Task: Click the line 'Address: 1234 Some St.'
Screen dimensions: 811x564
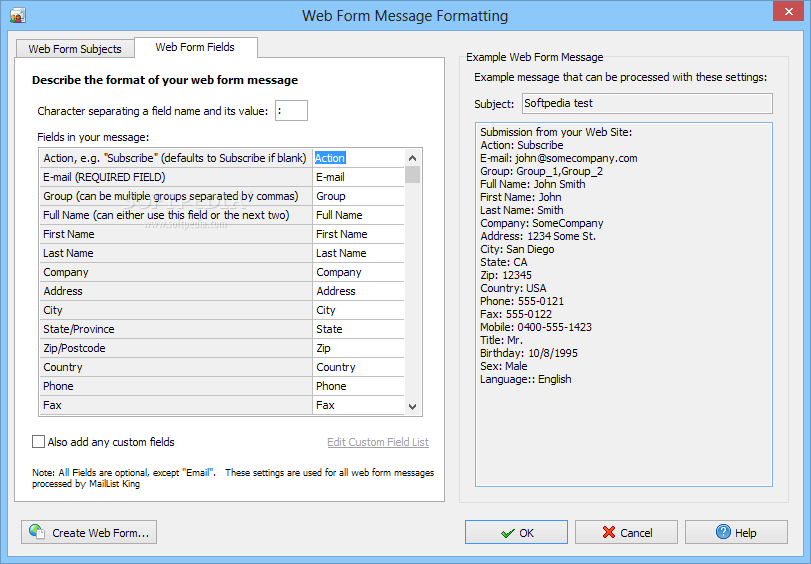Action: 538,236
